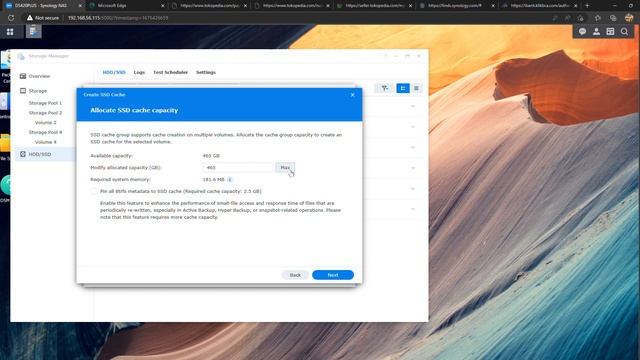Click the Storage Manager icon in DSM taskbar
Screen dimensions: 640x360
coord(33,31)
